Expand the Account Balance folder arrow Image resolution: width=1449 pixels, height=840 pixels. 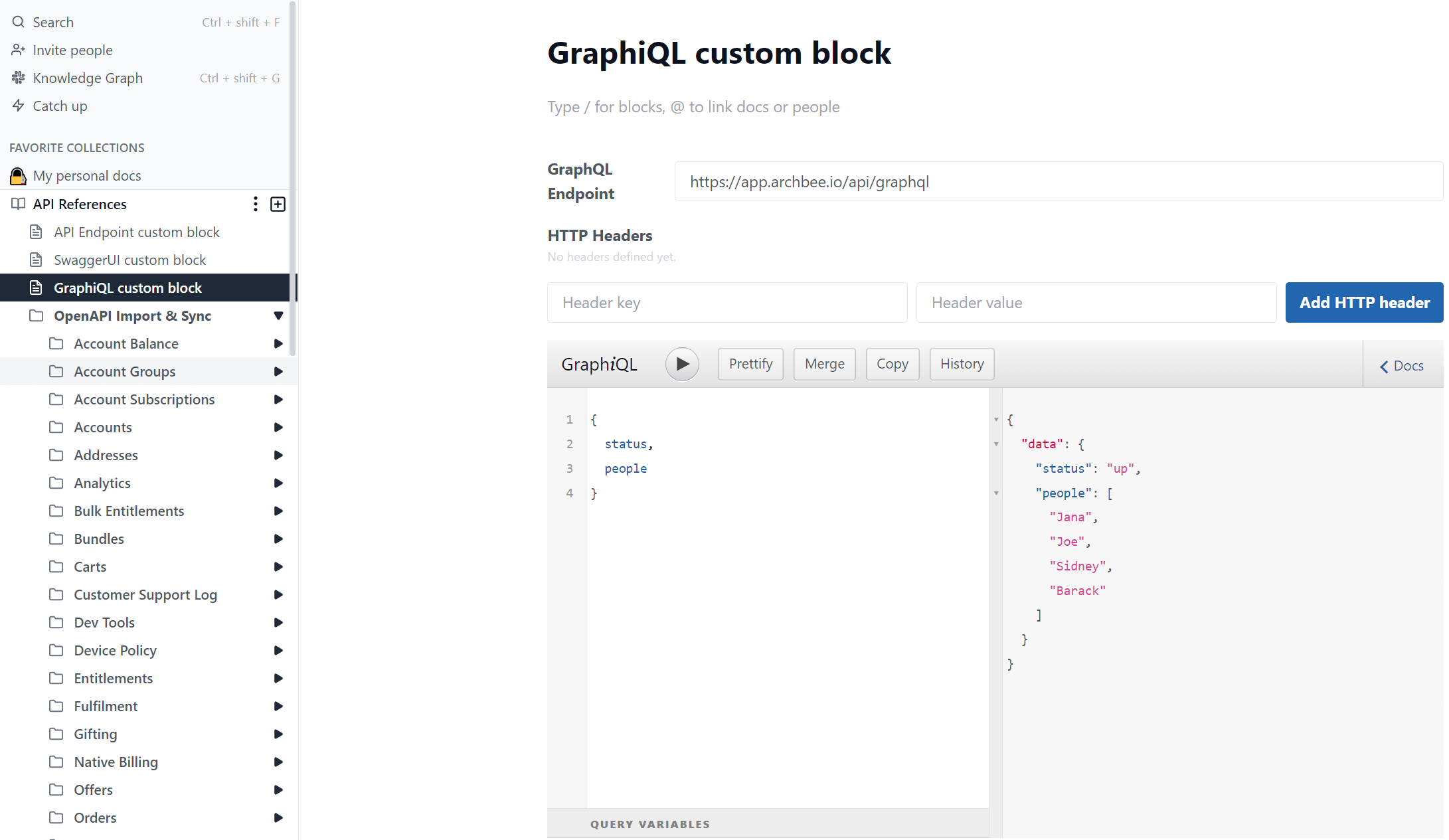point(278,343)
